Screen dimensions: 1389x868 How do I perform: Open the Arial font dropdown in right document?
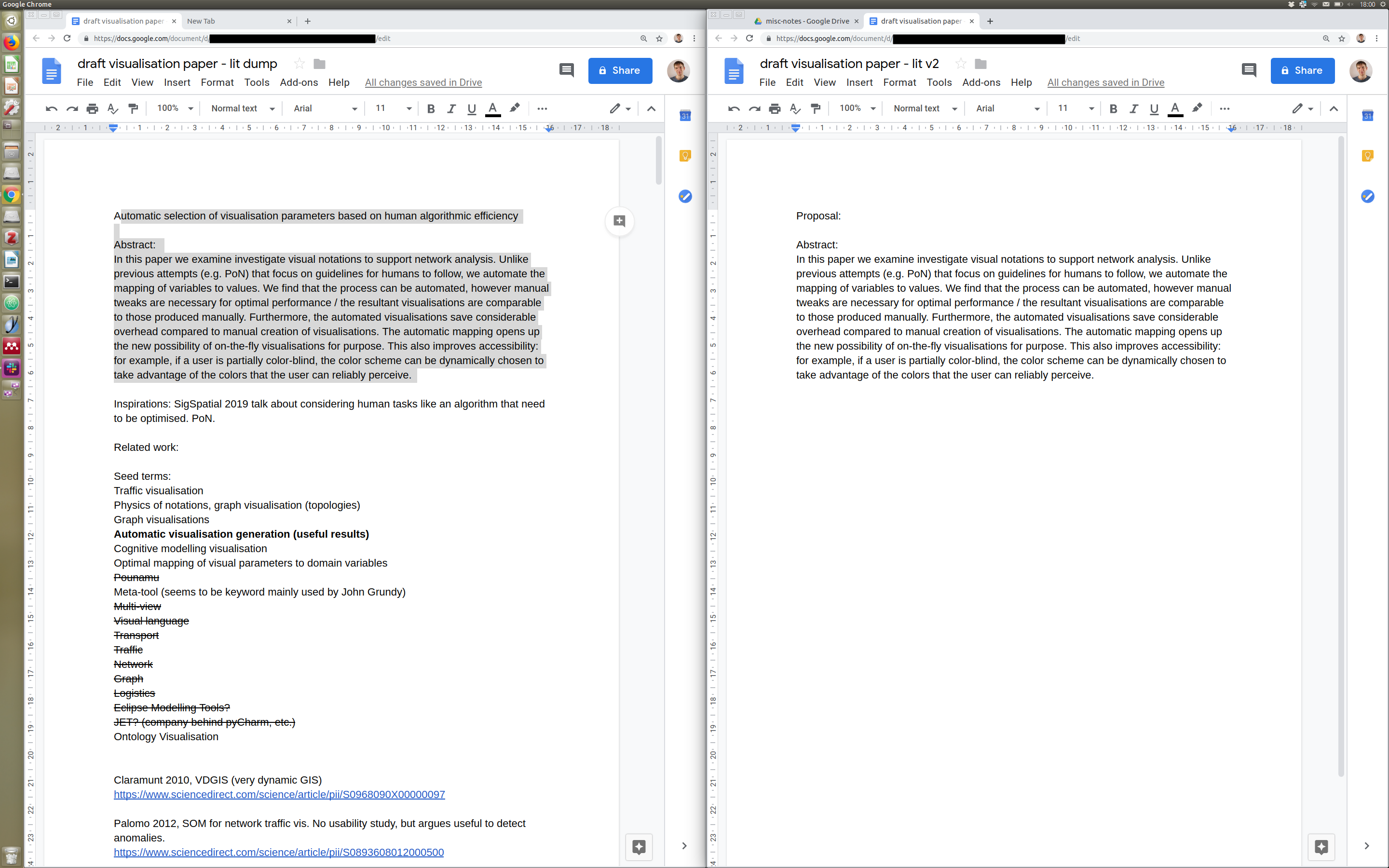coord(1008,108)
